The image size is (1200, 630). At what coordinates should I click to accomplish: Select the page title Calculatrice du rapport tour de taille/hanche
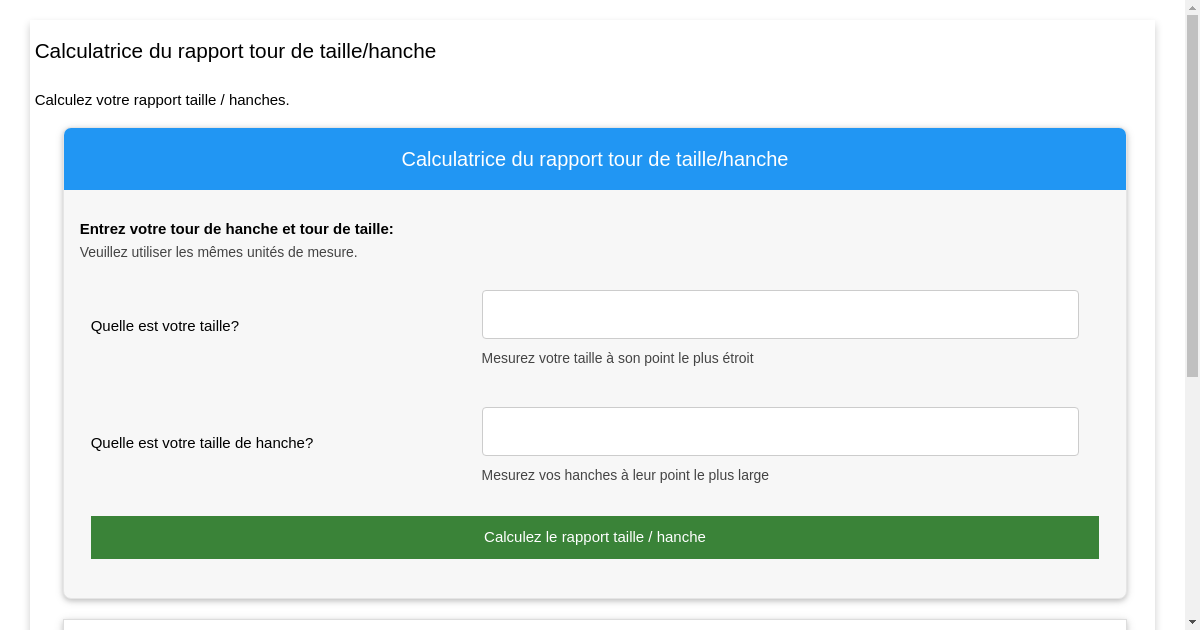pyautogui.click(x=235, y=51)
